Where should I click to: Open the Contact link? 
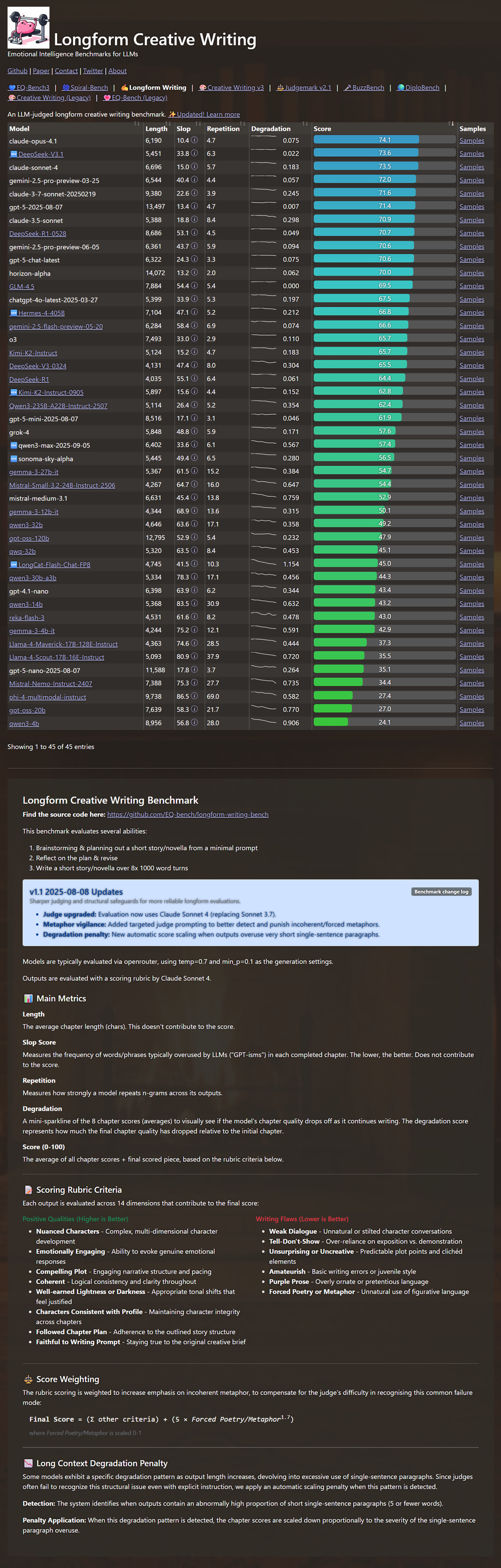(x=66, y=71)
